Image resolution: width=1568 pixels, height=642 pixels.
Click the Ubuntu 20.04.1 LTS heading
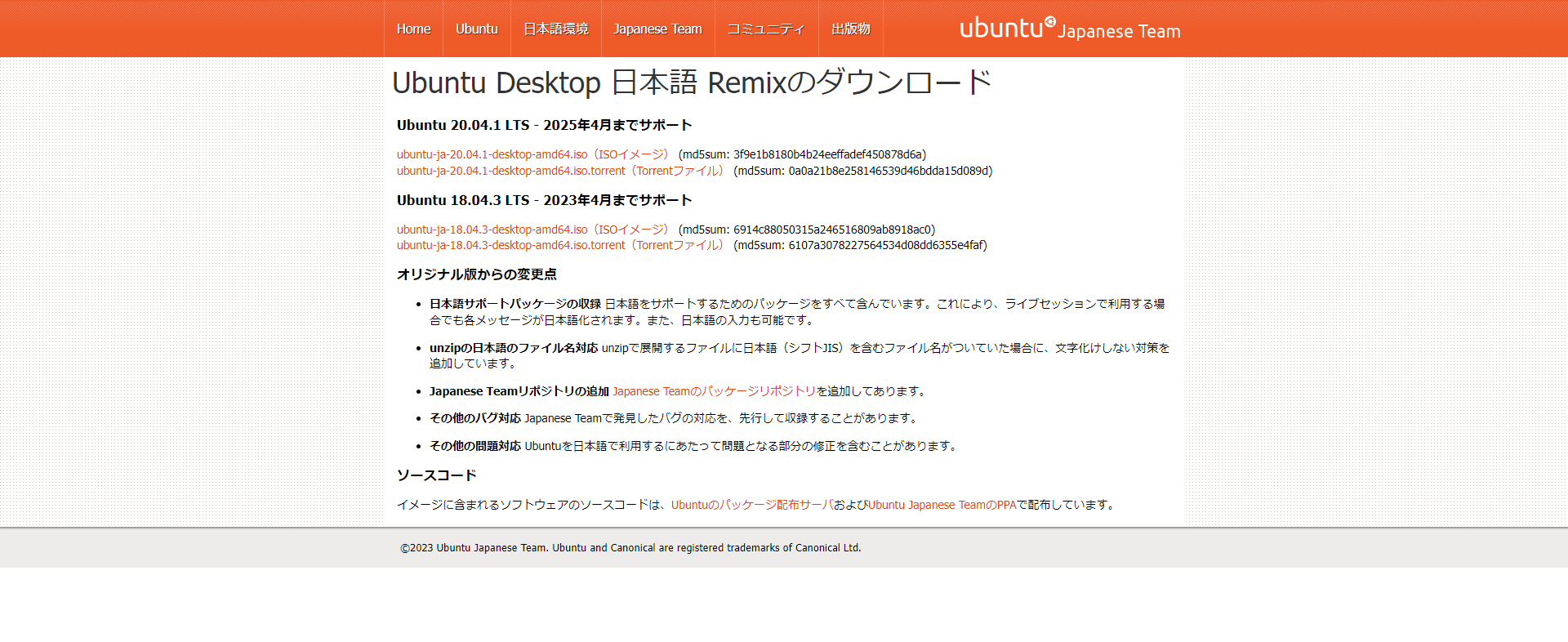[x=545, y=125]
